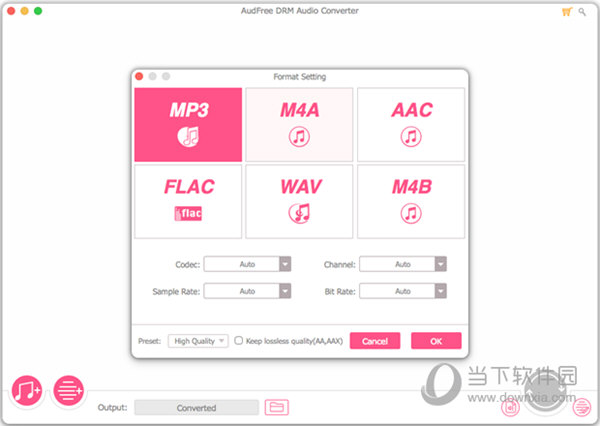Click the Output Converted path field
600x426 pixels.
(x=196, y=408)
